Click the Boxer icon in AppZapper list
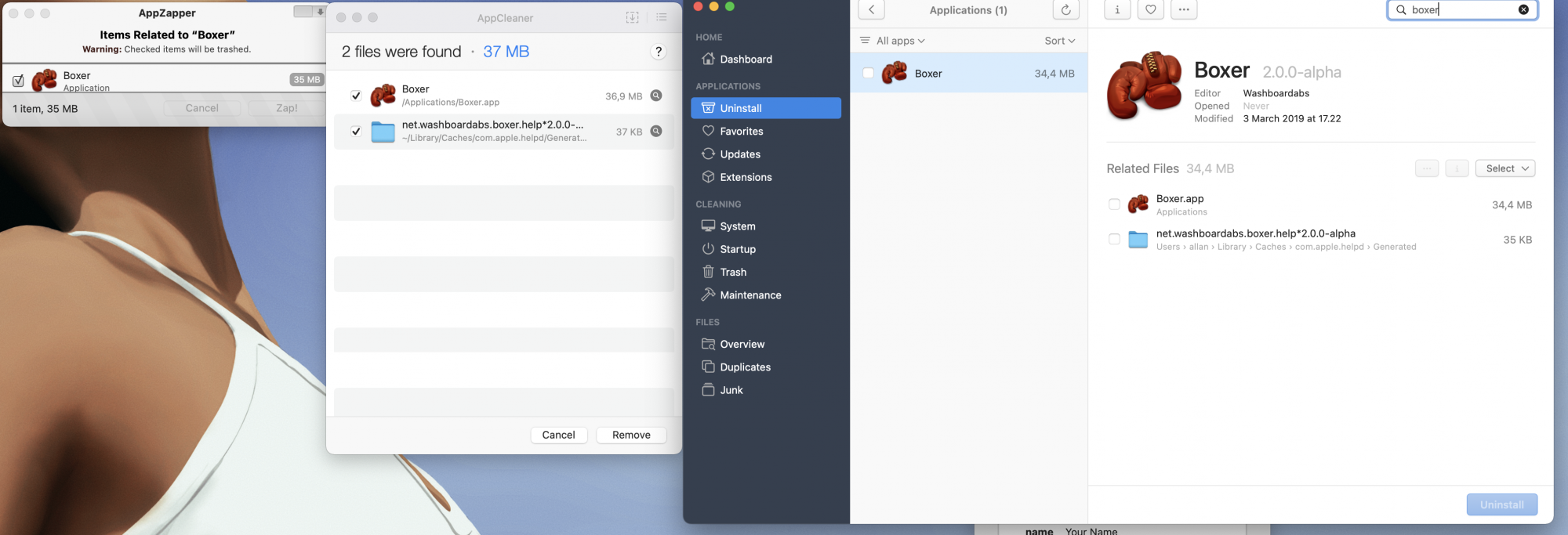Image resolution: width=1568 pixels, height=535 pixels. point(44,80)
